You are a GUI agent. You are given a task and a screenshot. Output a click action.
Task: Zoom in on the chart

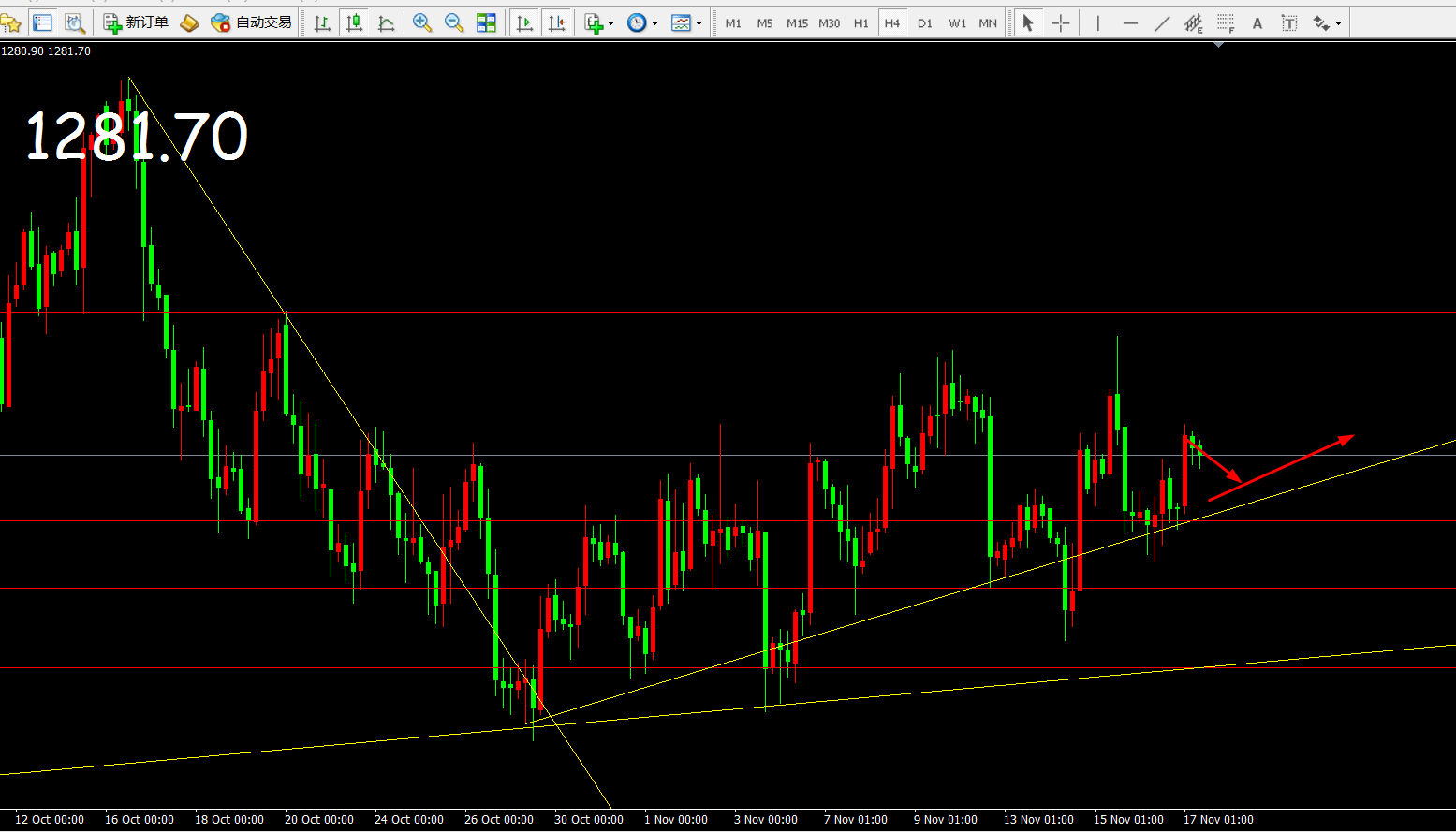click(422, 23)
